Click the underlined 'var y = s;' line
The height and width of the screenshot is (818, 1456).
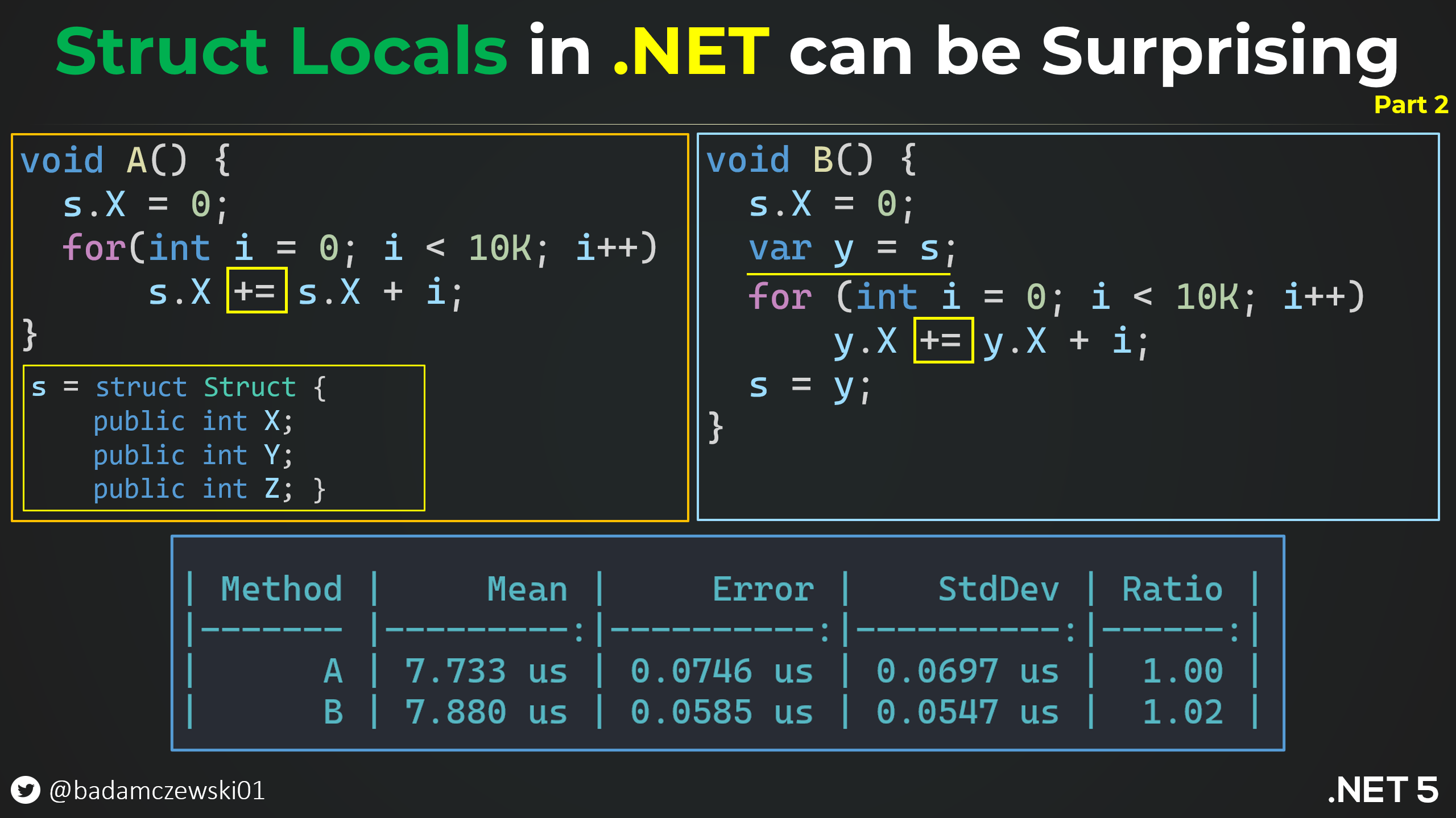click(851, 250)
